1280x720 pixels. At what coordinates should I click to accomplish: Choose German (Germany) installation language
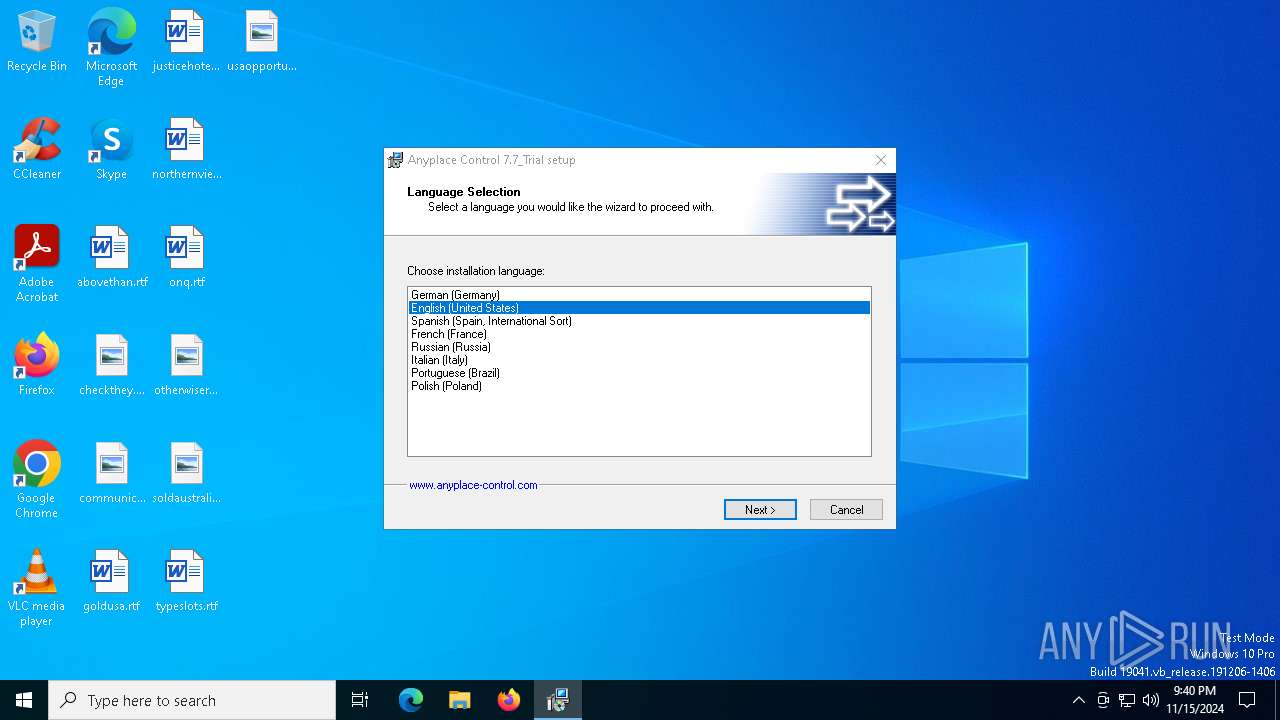[639, 295]
